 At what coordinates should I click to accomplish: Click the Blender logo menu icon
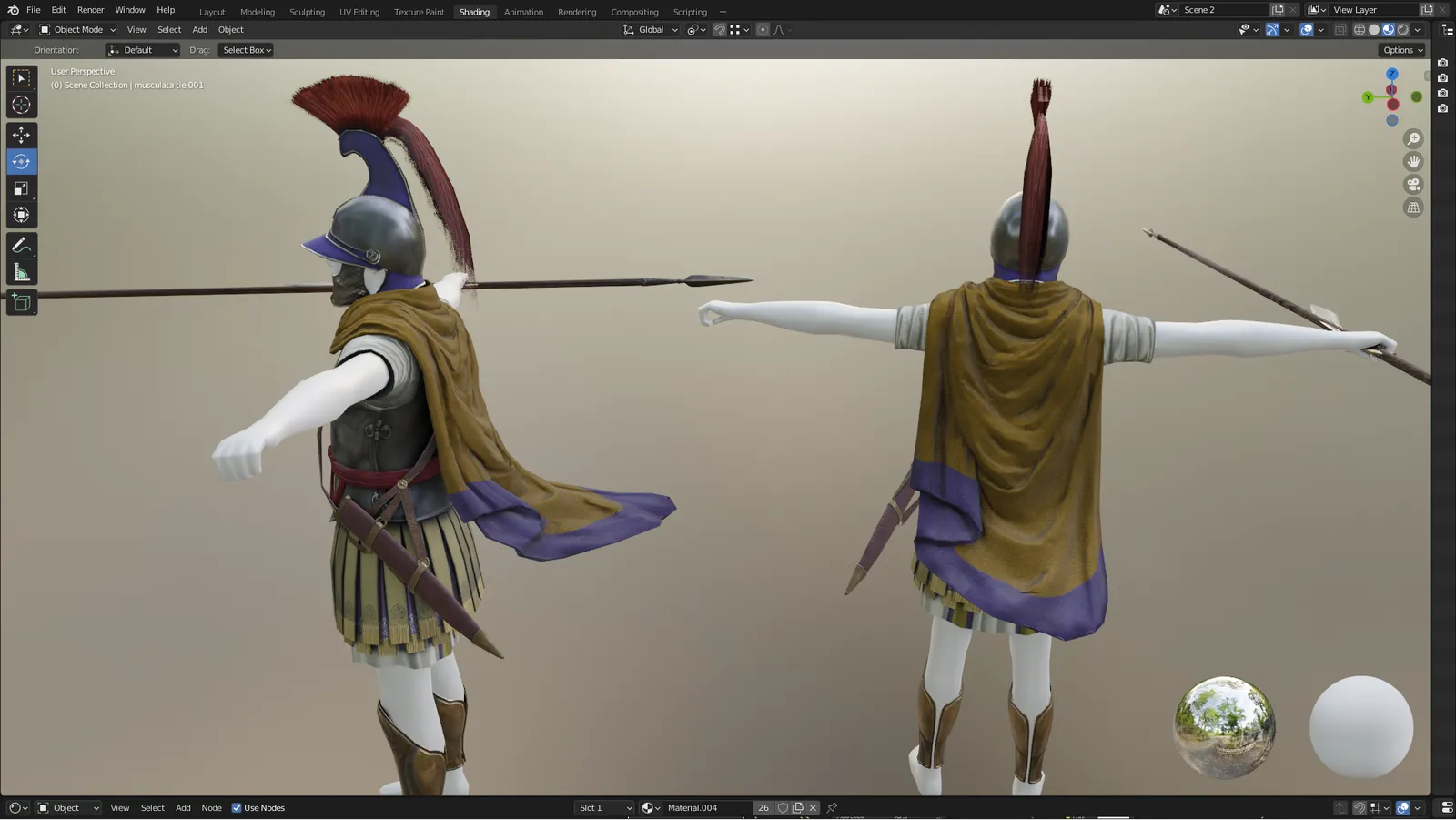pyautogui.click(x=13, y=10)
